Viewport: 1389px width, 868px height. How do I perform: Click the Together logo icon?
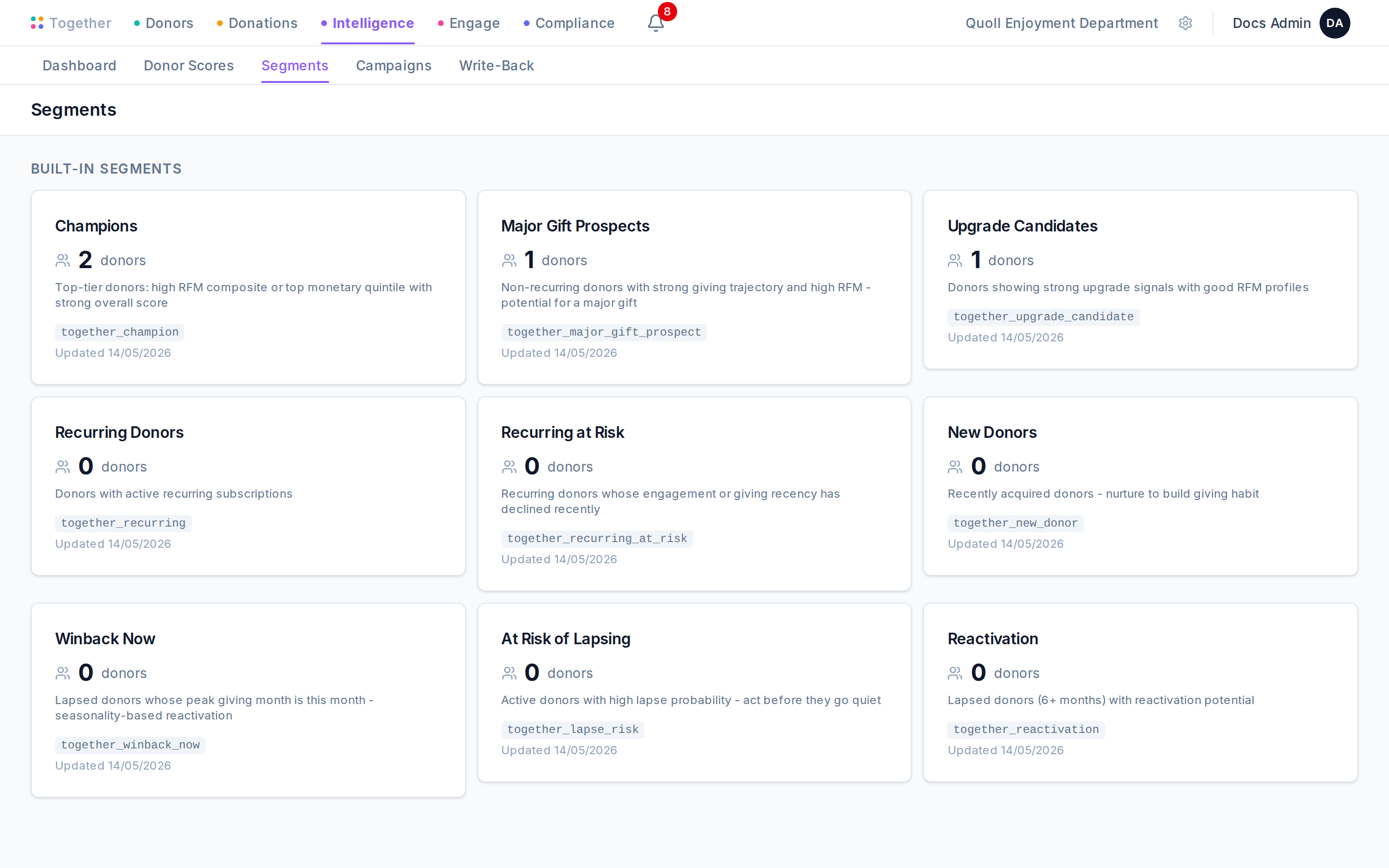pos(37,23)
